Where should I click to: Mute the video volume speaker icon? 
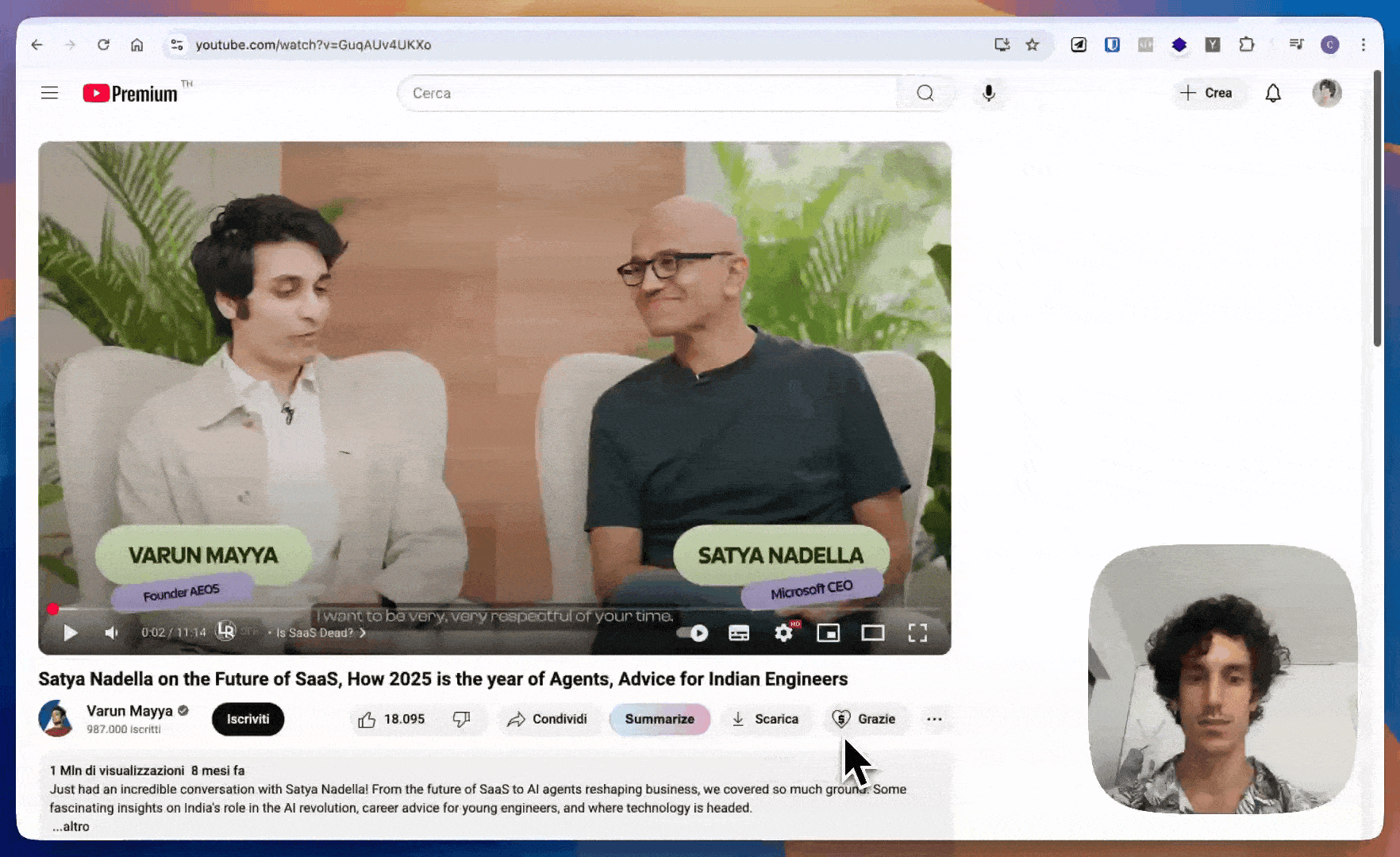click(x=112, y=632)
